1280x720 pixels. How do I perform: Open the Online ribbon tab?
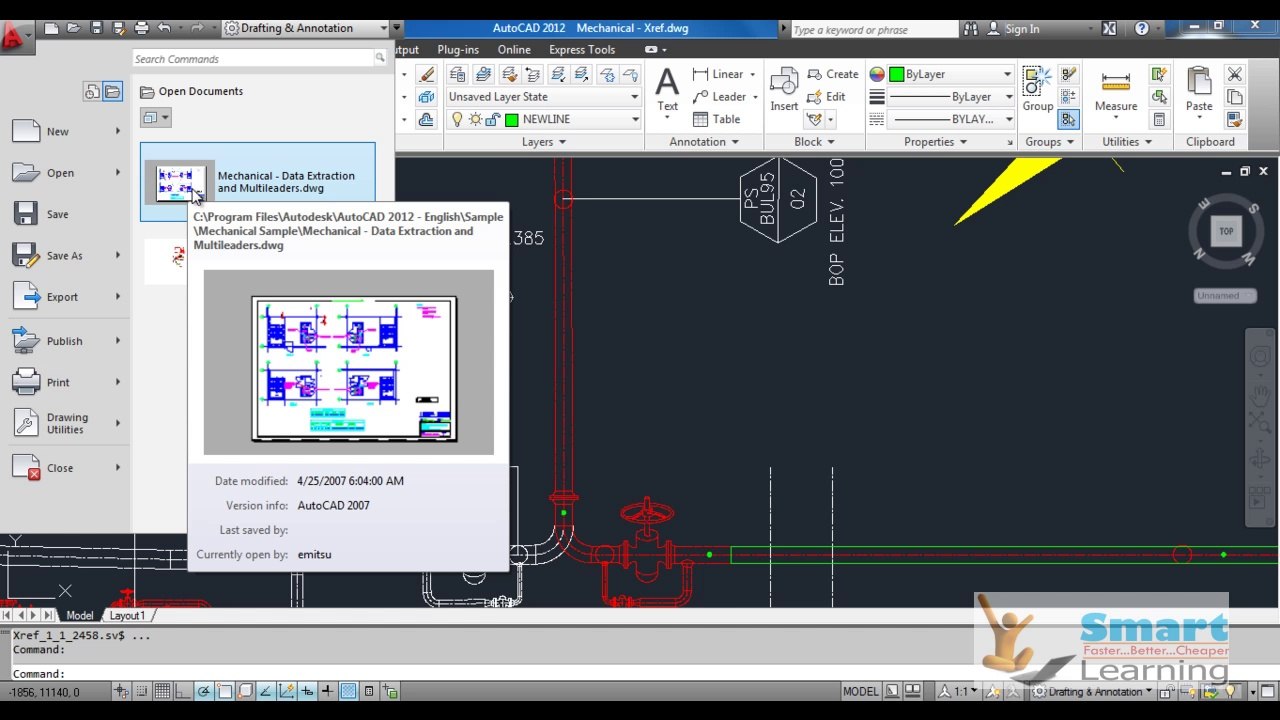coord(514,49)
